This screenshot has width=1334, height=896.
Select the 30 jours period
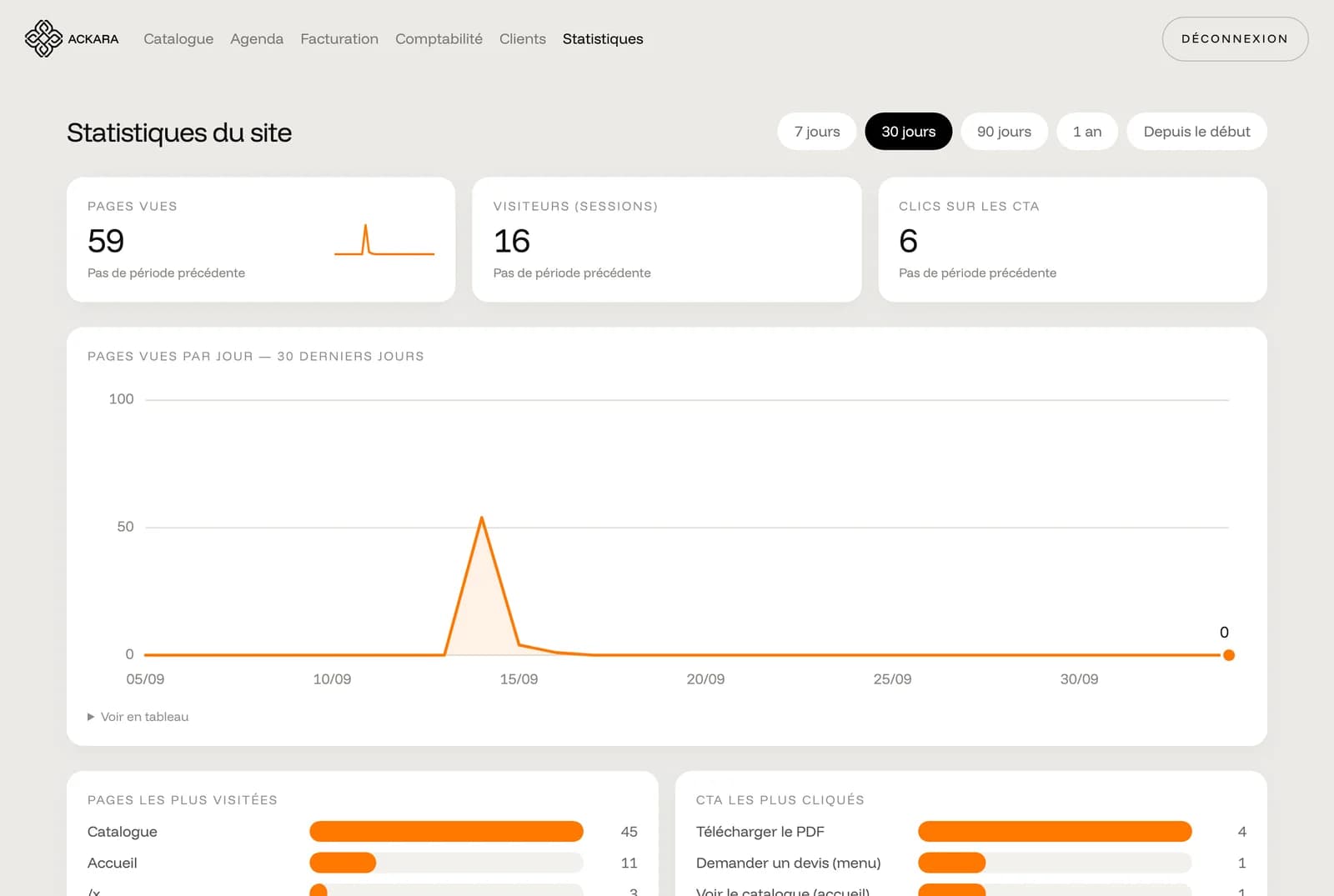(909, 132)
